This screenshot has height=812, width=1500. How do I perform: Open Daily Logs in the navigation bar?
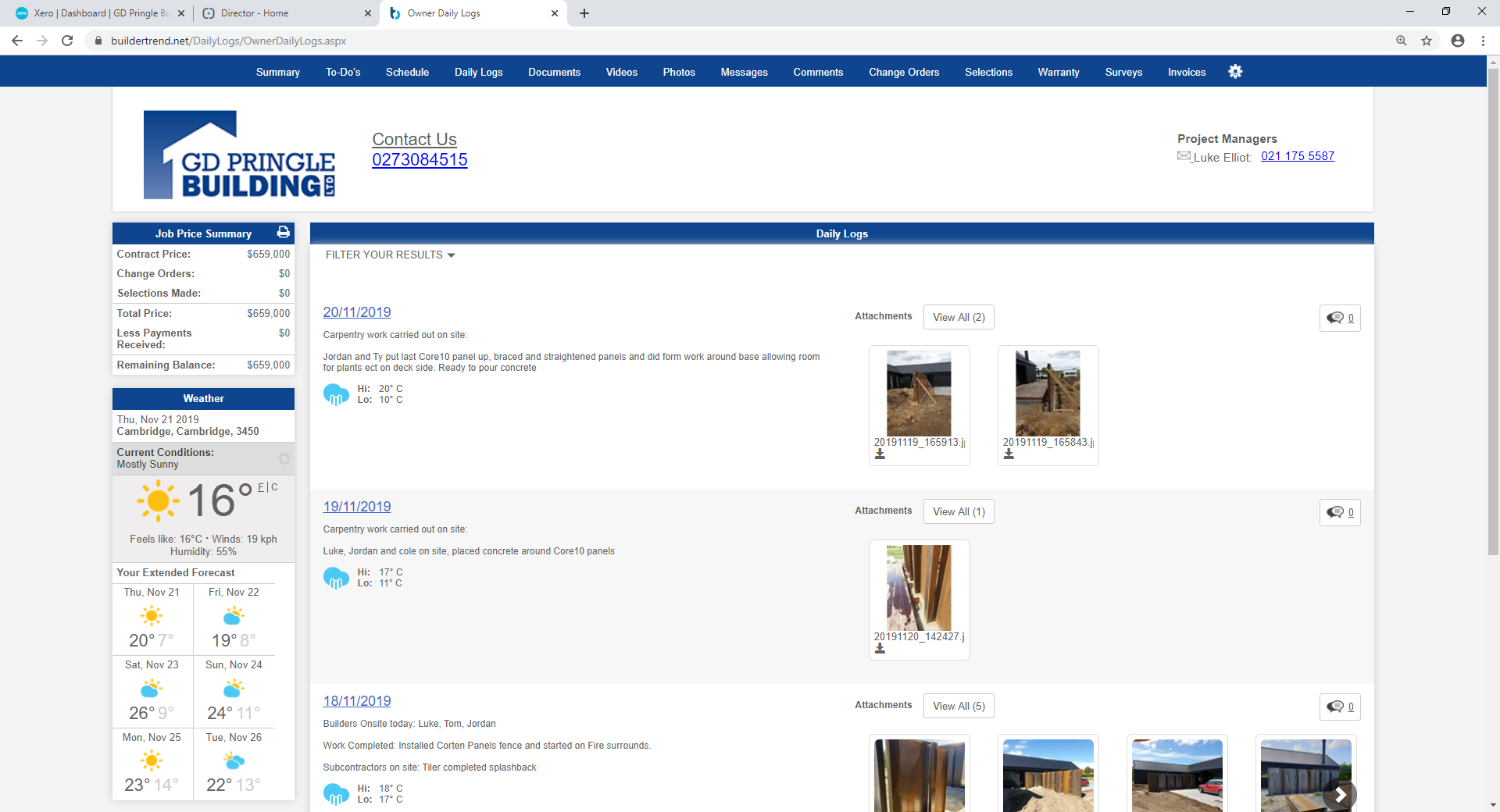479,72
